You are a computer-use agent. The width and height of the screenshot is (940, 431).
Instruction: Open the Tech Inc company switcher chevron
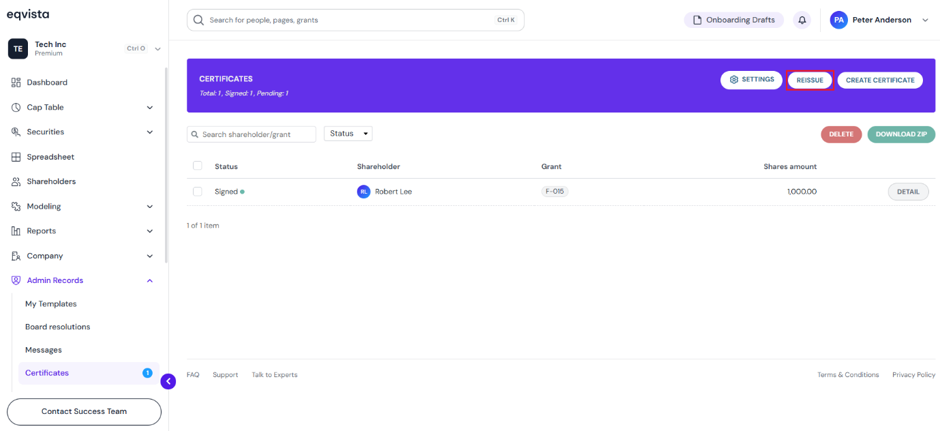click(158, 49)
